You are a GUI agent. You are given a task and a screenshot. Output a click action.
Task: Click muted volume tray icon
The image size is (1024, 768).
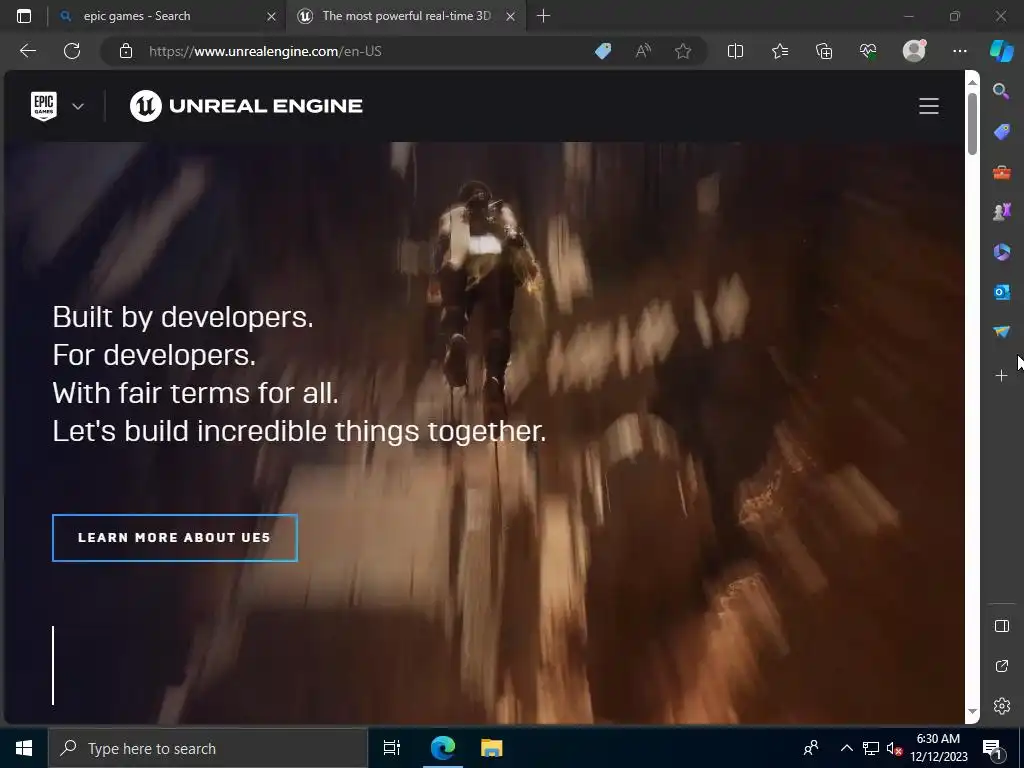point(894,748)
